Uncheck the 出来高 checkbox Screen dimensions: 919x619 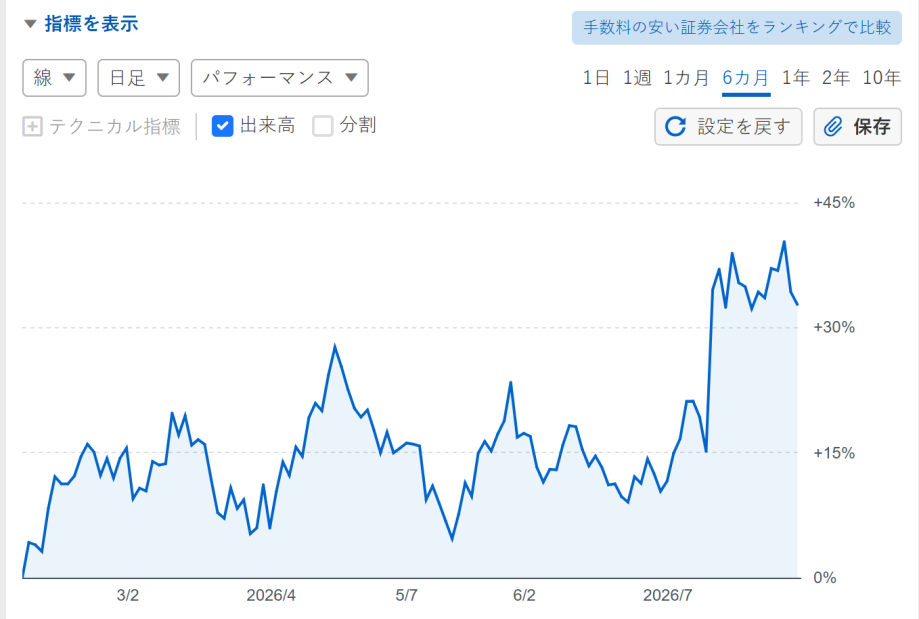(x=222, y=125)
